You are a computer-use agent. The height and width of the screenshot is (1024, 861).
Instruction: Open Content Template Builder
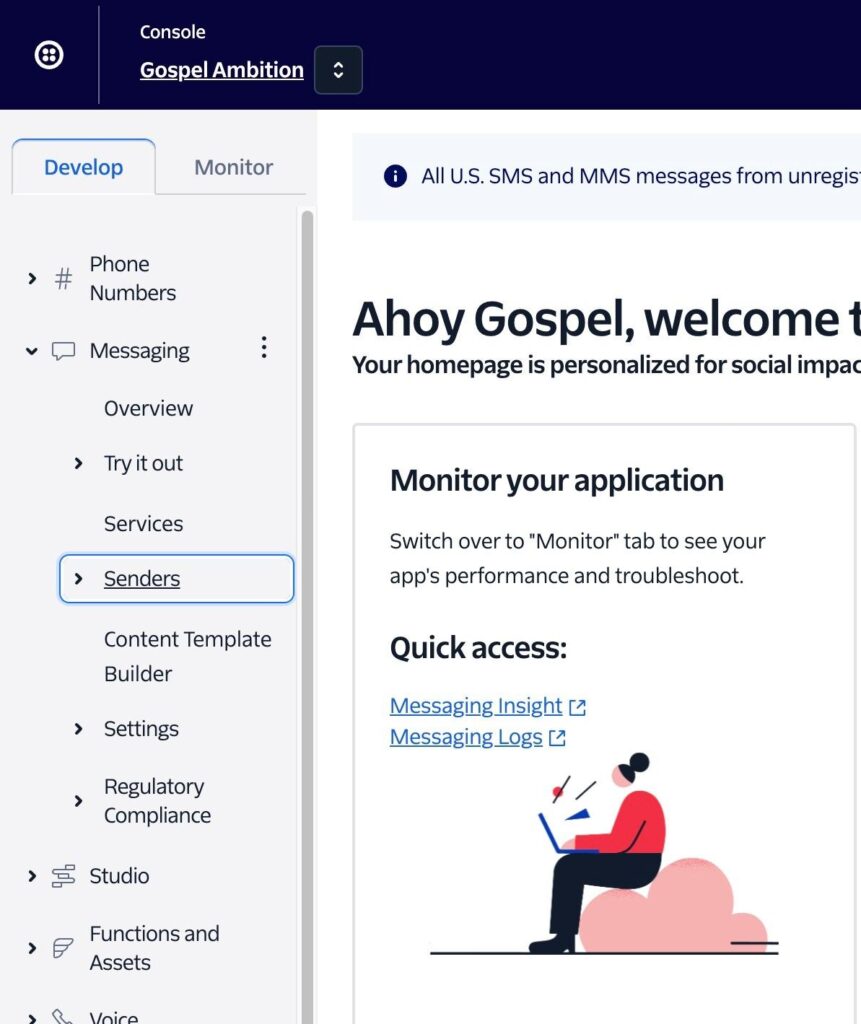click(x=187, y=656)
